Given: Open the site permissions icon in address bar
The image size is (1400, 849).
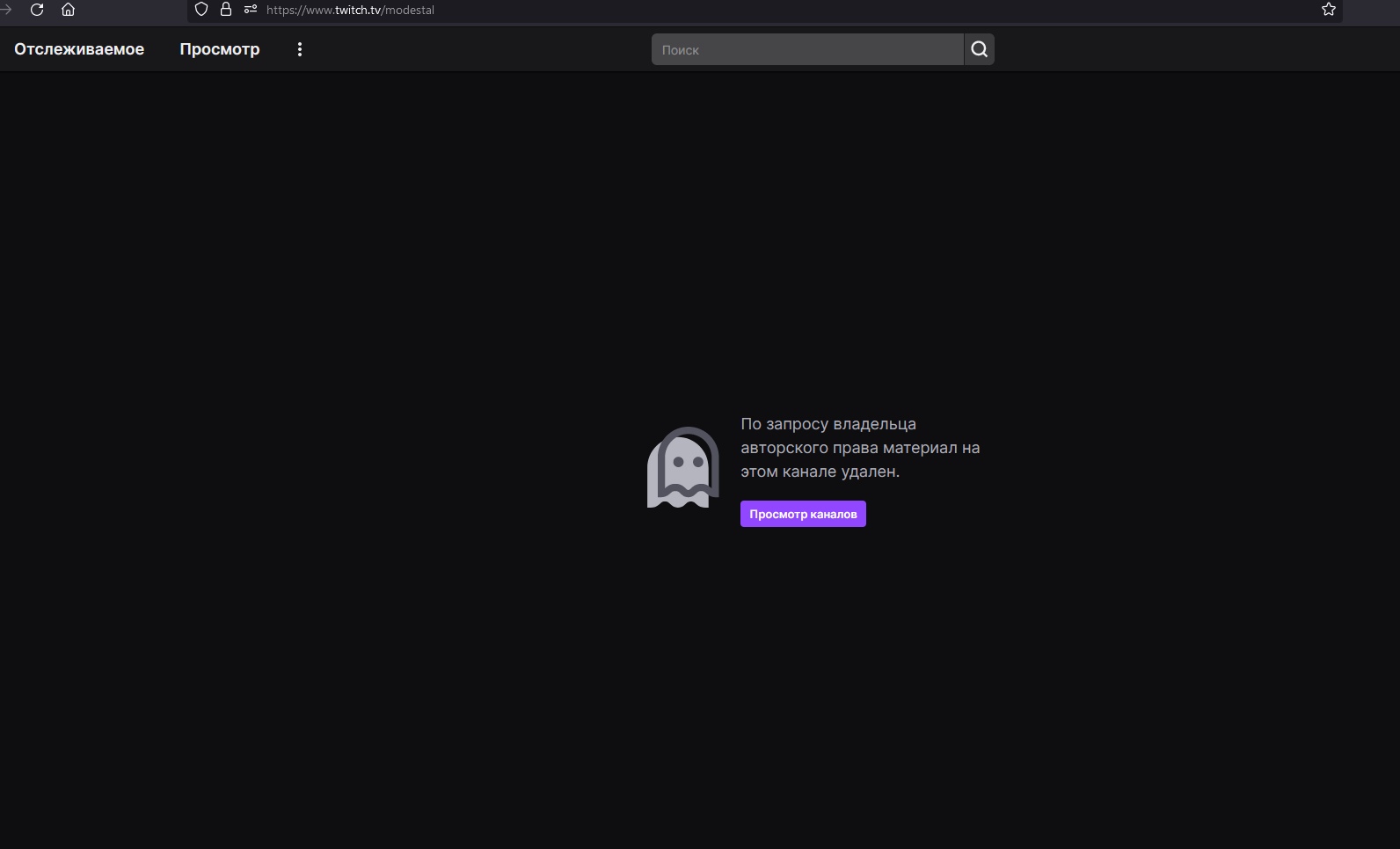Looking at the screenshot, I should point(251,10).
